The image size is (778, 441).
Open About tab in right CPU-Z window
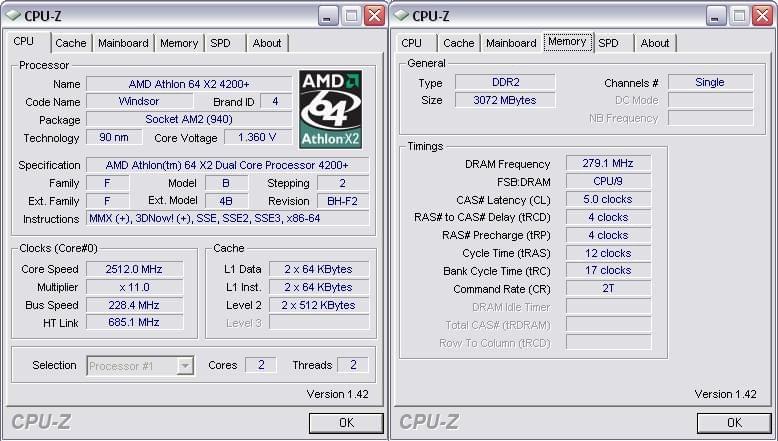coord(655,43)
